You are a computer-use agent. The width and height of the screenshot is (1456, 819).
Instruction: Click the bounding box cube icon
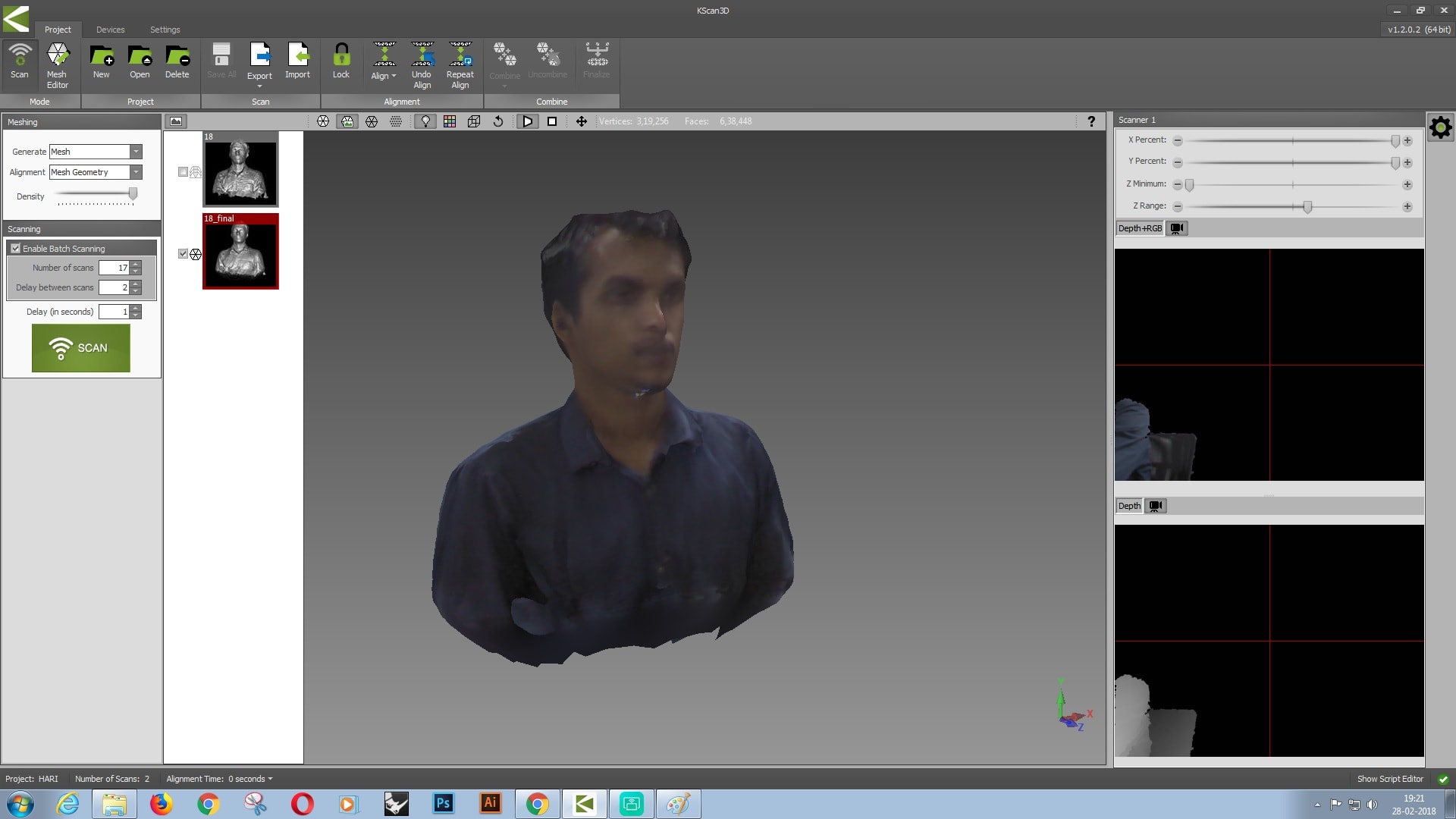point(474,121)
